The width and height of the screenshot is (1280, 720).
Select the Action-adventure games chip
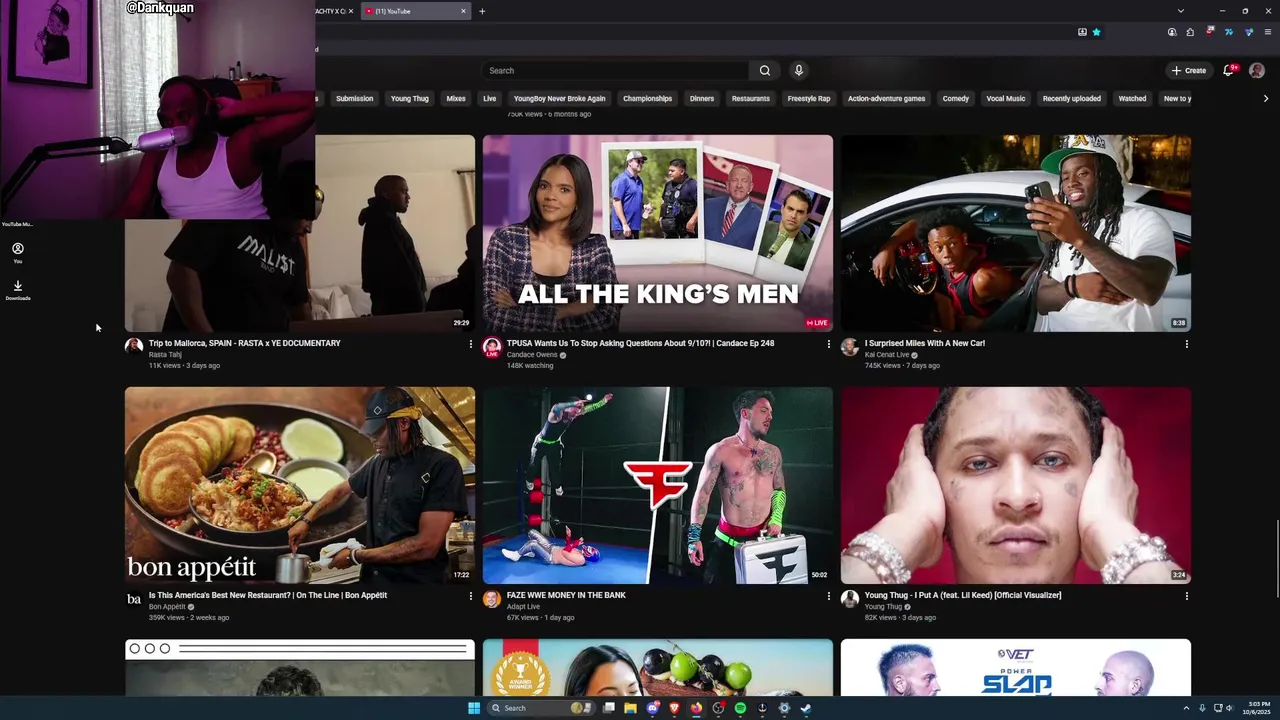coord(886,98)
